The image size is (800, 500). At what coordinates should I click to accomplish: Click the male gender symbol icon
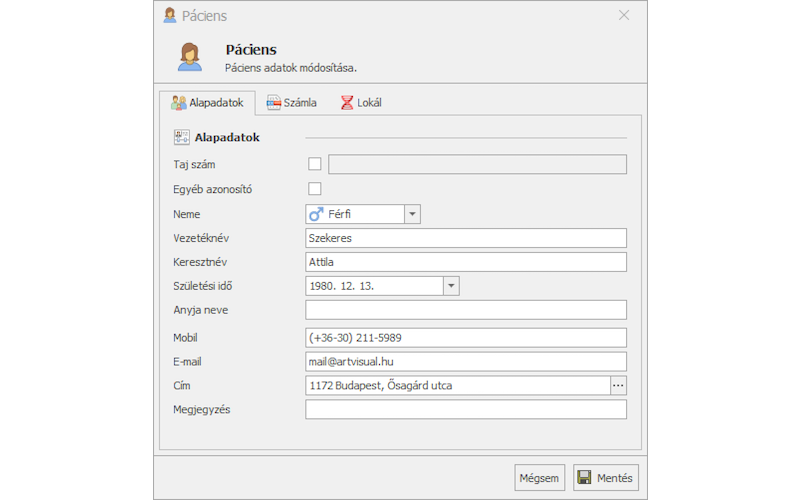tap(316, 214)
